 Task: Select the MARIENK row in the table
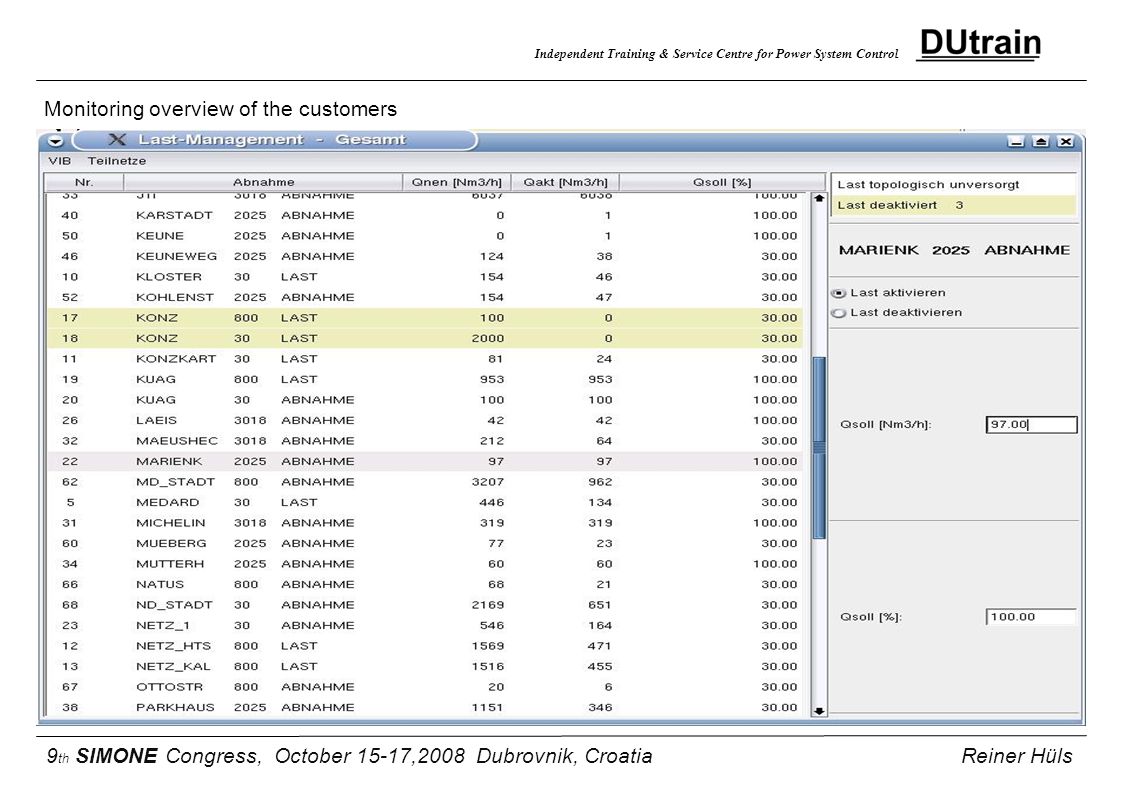pos(425,462)
